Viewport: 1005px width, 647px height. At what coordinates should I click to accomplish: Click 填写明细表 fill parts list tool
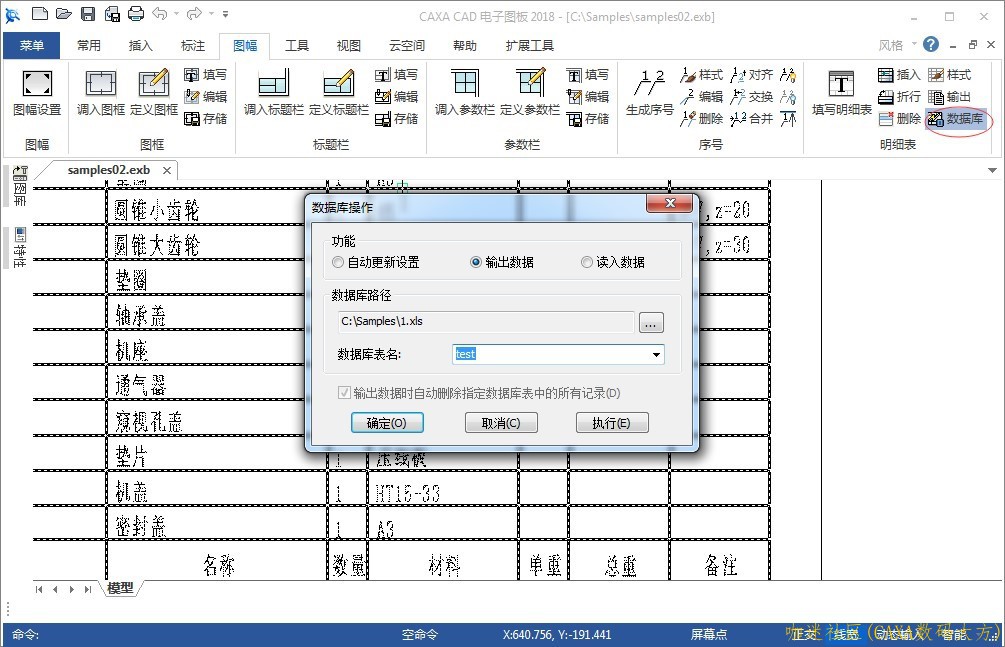tap(842, 94)
